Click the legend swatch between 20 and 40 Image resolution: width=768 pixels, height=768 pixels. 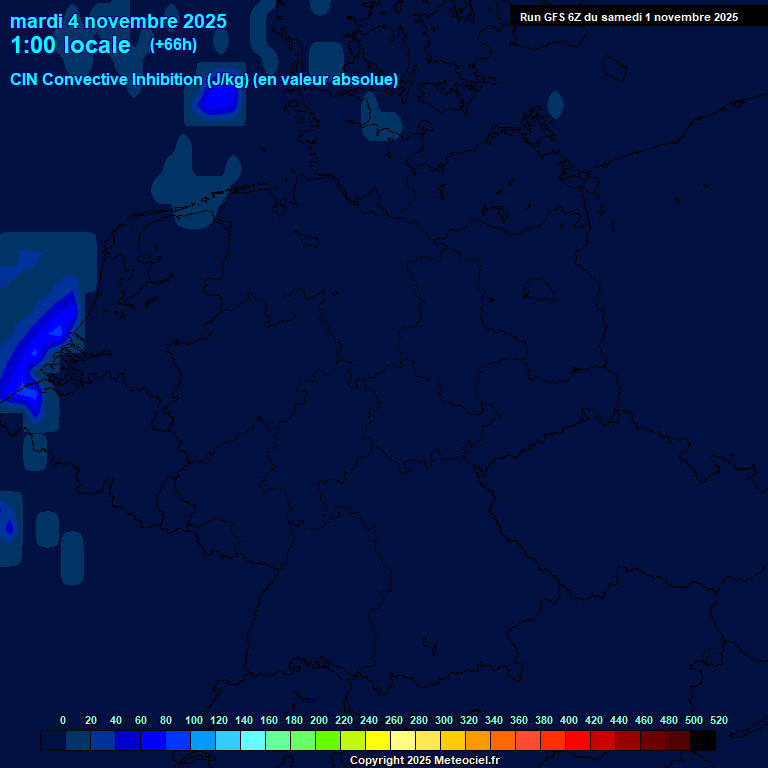click(x=103, y=740)
